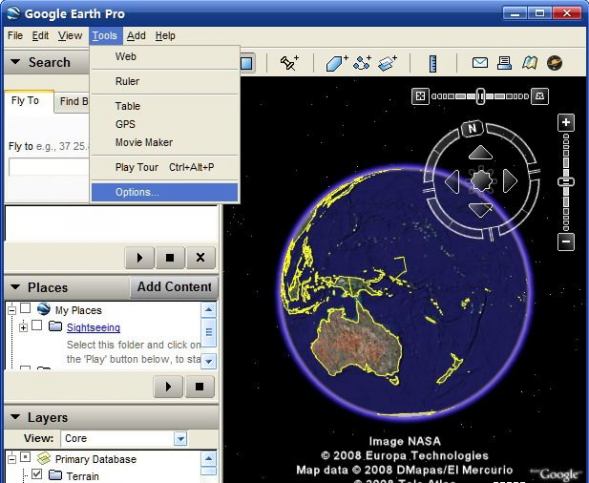Image resolution: width=589 pixels, height=483 pixels.
Task: Collapse the Primary Database tree node
Action: click(12, 459)
